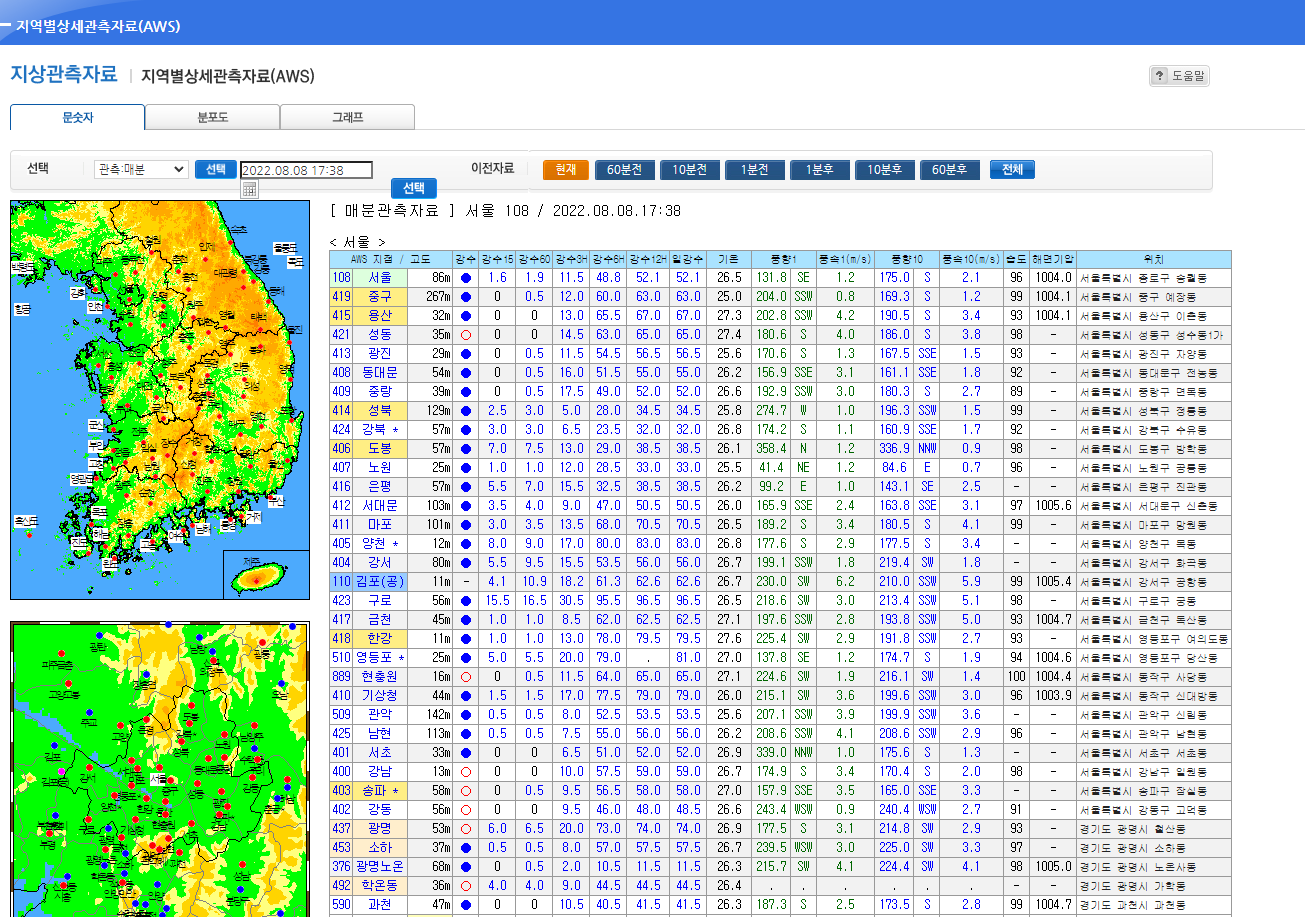The width and height of the screenshot is (1305, 917).
Task: Open the 광명노온 station link
Action: [x=380, y=867]
